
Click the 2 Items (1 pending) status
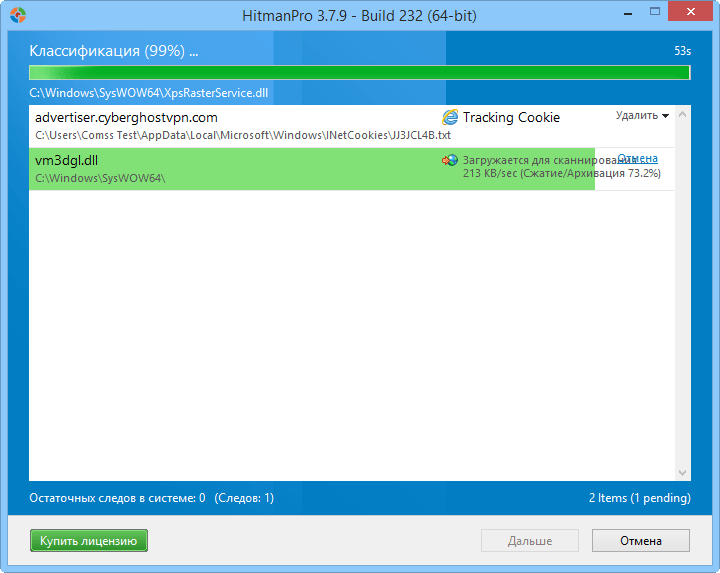click(640, 498)
